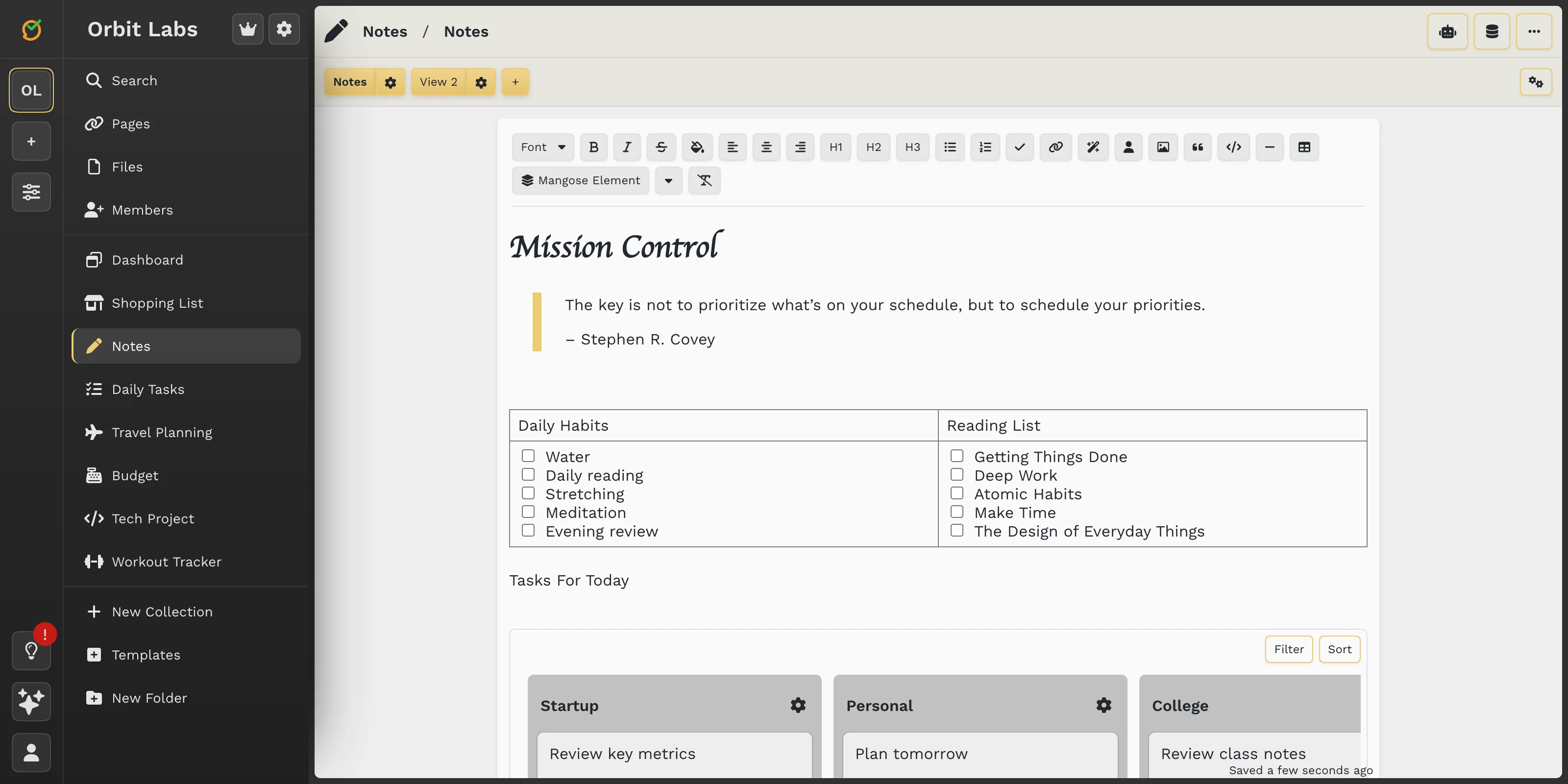Image resolution: width=1568 pixels, height=784 pixels.
Task: Open the Review key metrics card
Action: point(674,754)
